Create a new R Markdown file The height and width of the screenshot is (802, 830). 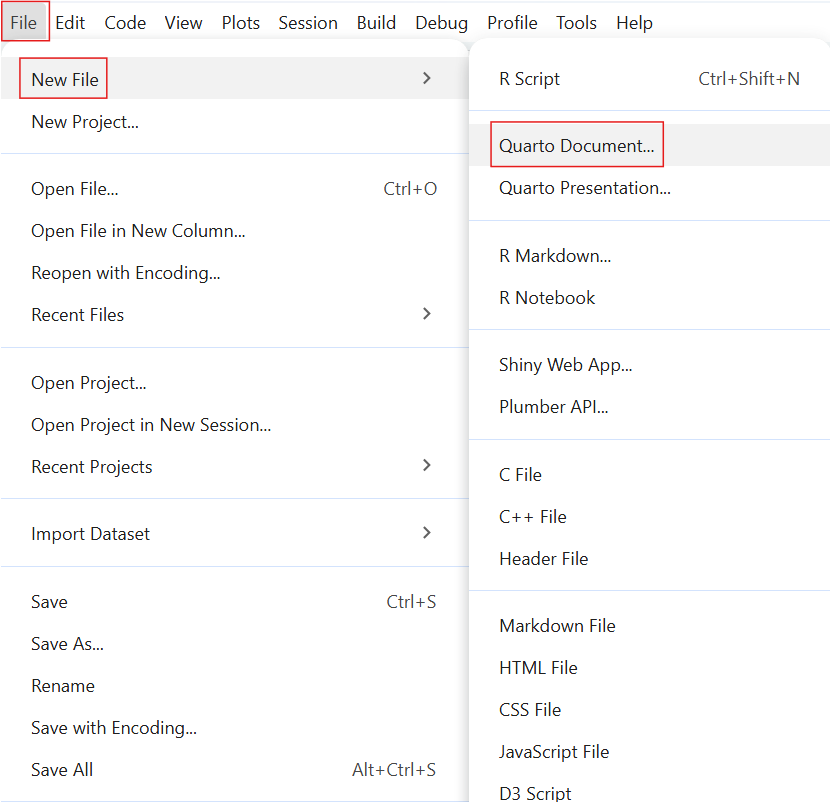[x=555, y=256]
